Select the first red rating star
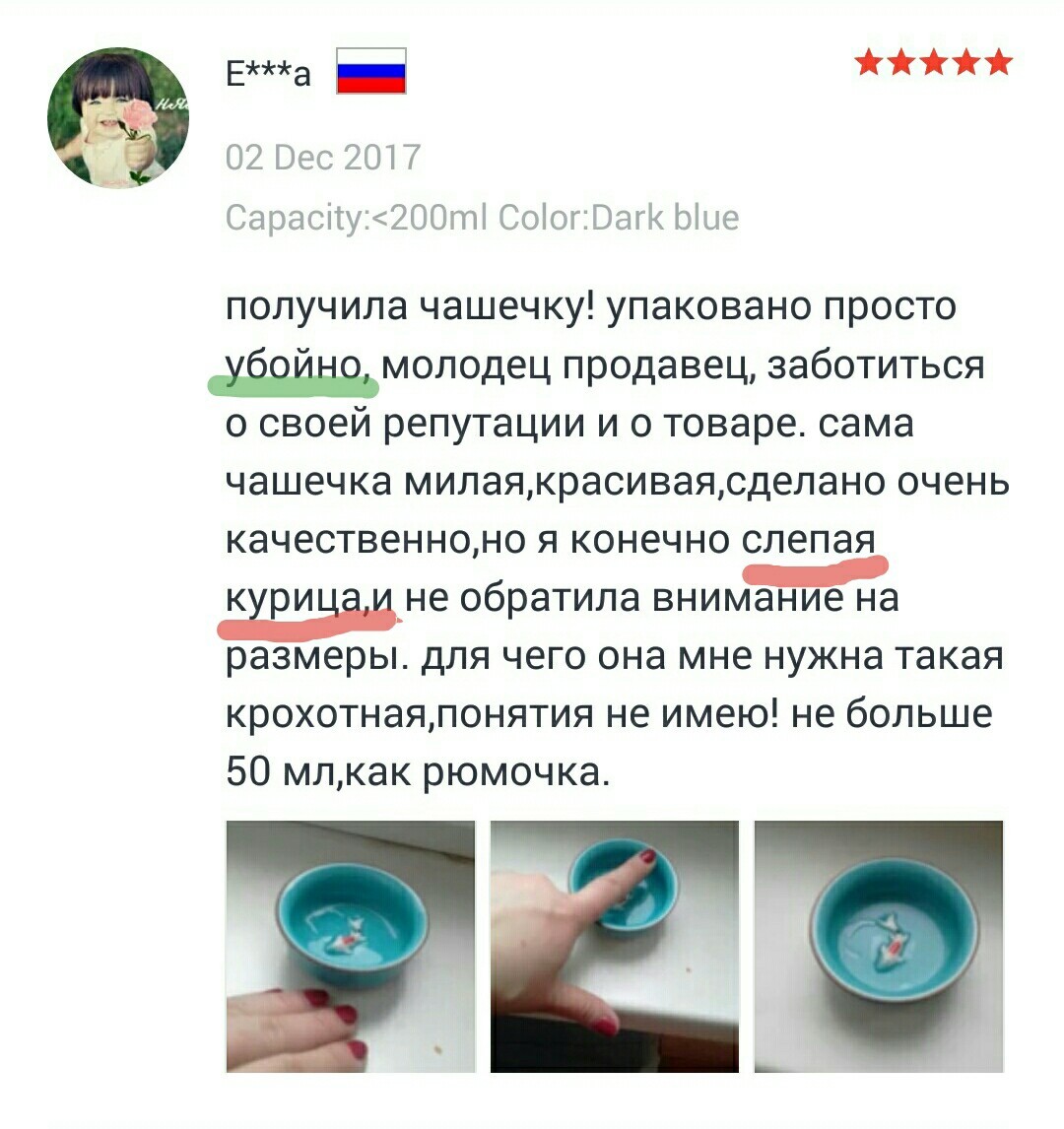The height and width of the screenshot is (1129, 1064). pos(869,63)
